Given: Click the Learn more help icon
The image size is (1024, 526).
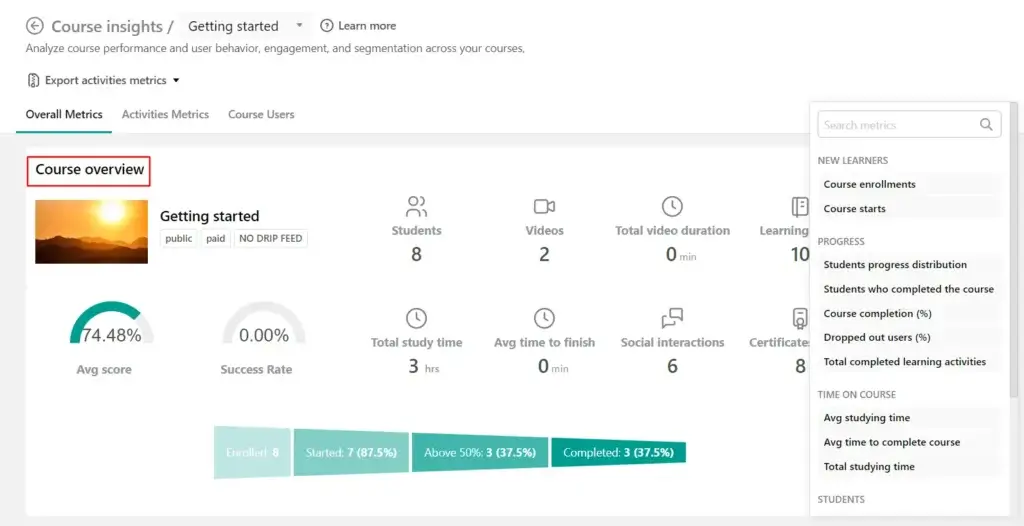Looking at the screenshot, I should pos(327,26).
